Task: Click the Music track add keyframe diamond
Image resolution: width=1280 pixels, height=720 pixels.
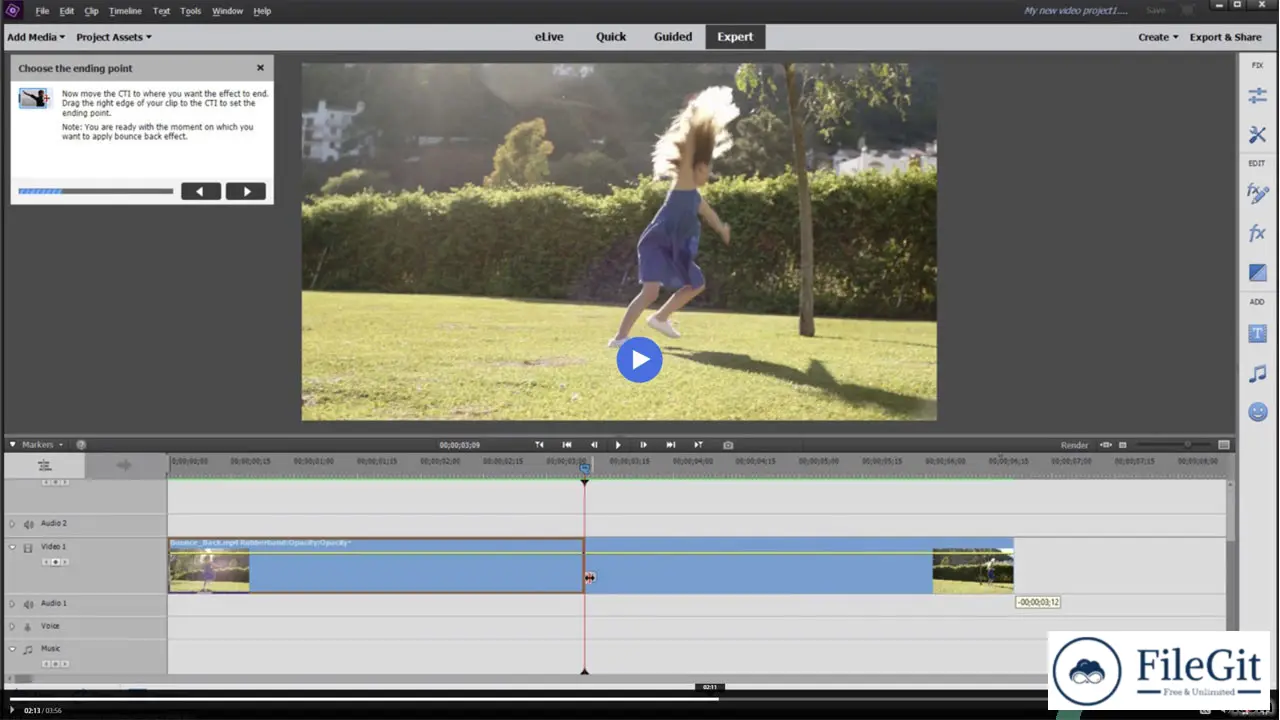Action: tap(55, 664)
